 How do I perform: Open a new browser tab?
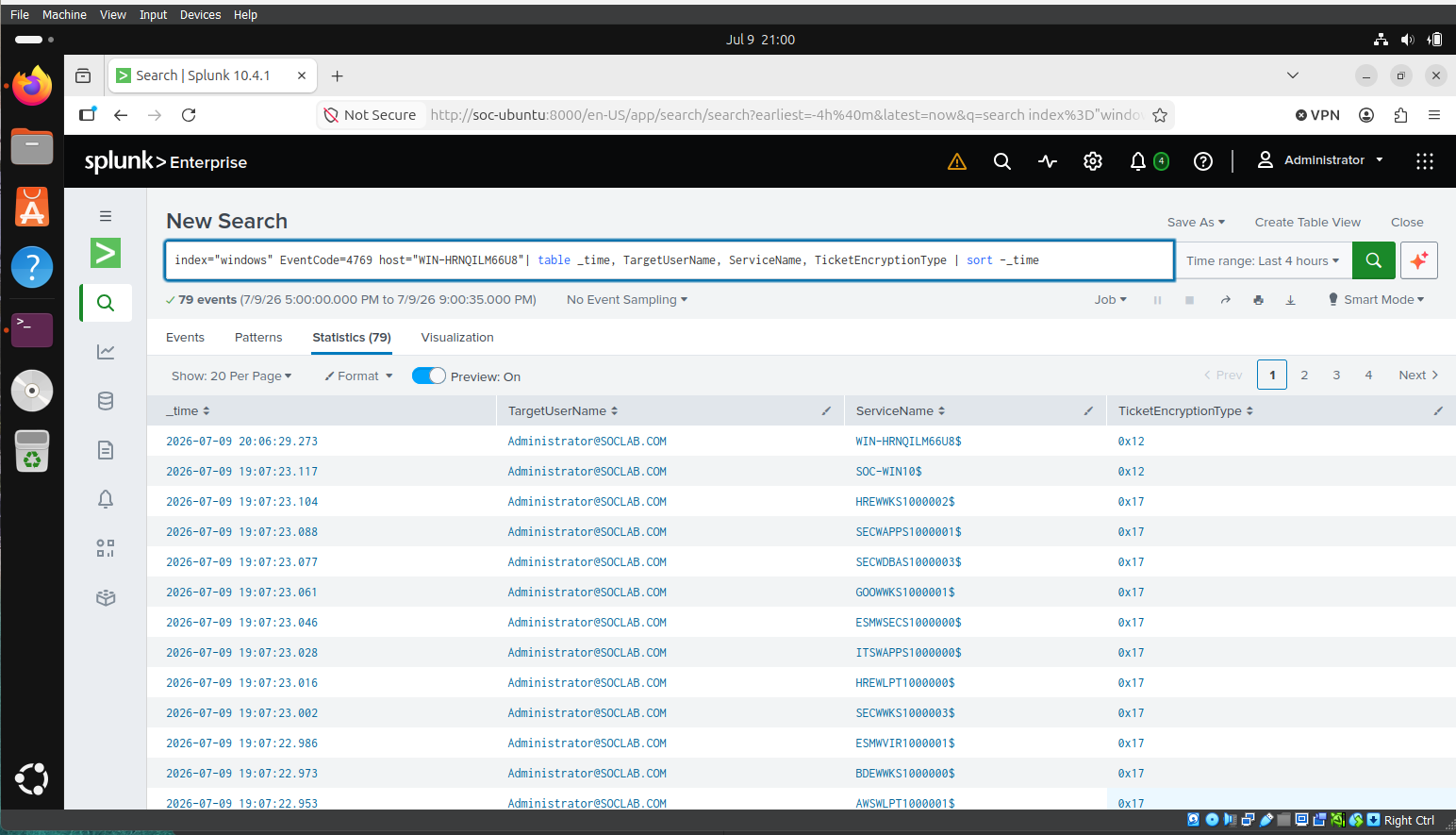click(337, 75)
